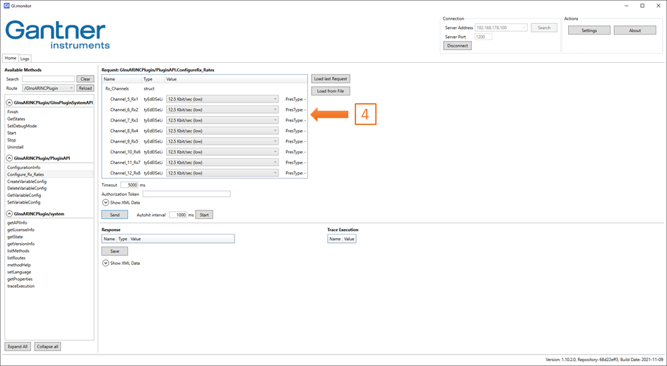
Task: Select the listMethods method
Action: (x=18, y=251)
